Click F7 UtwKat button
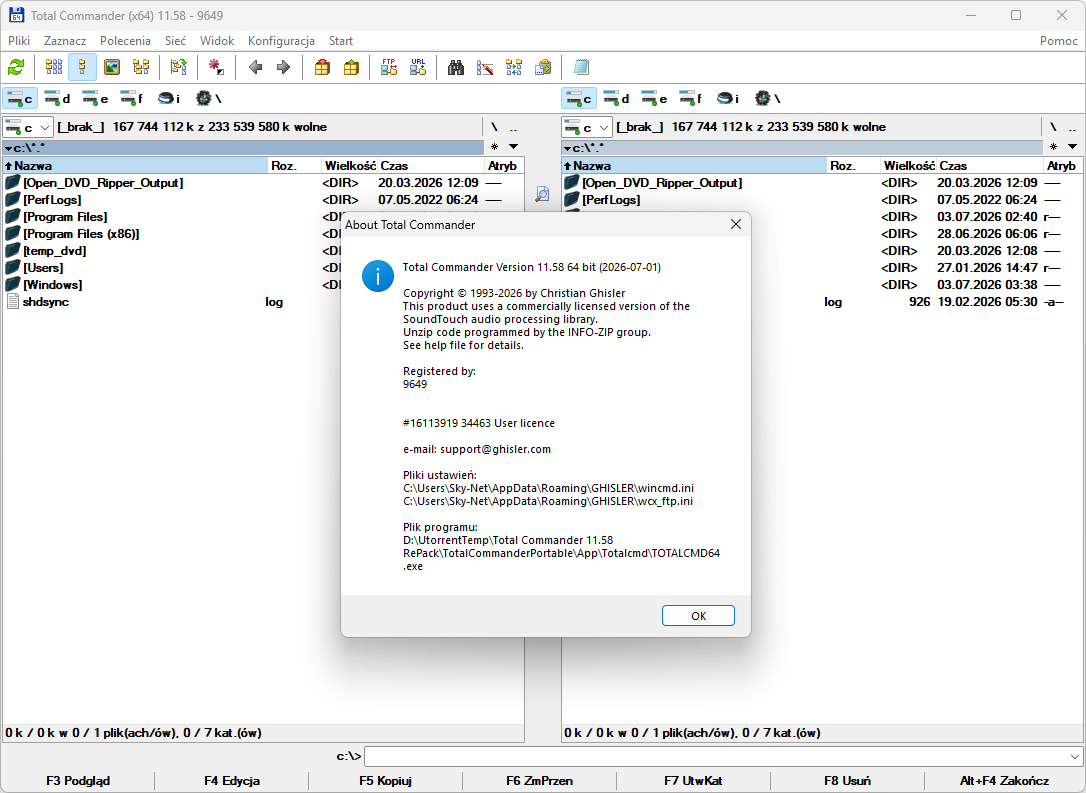 693,781
